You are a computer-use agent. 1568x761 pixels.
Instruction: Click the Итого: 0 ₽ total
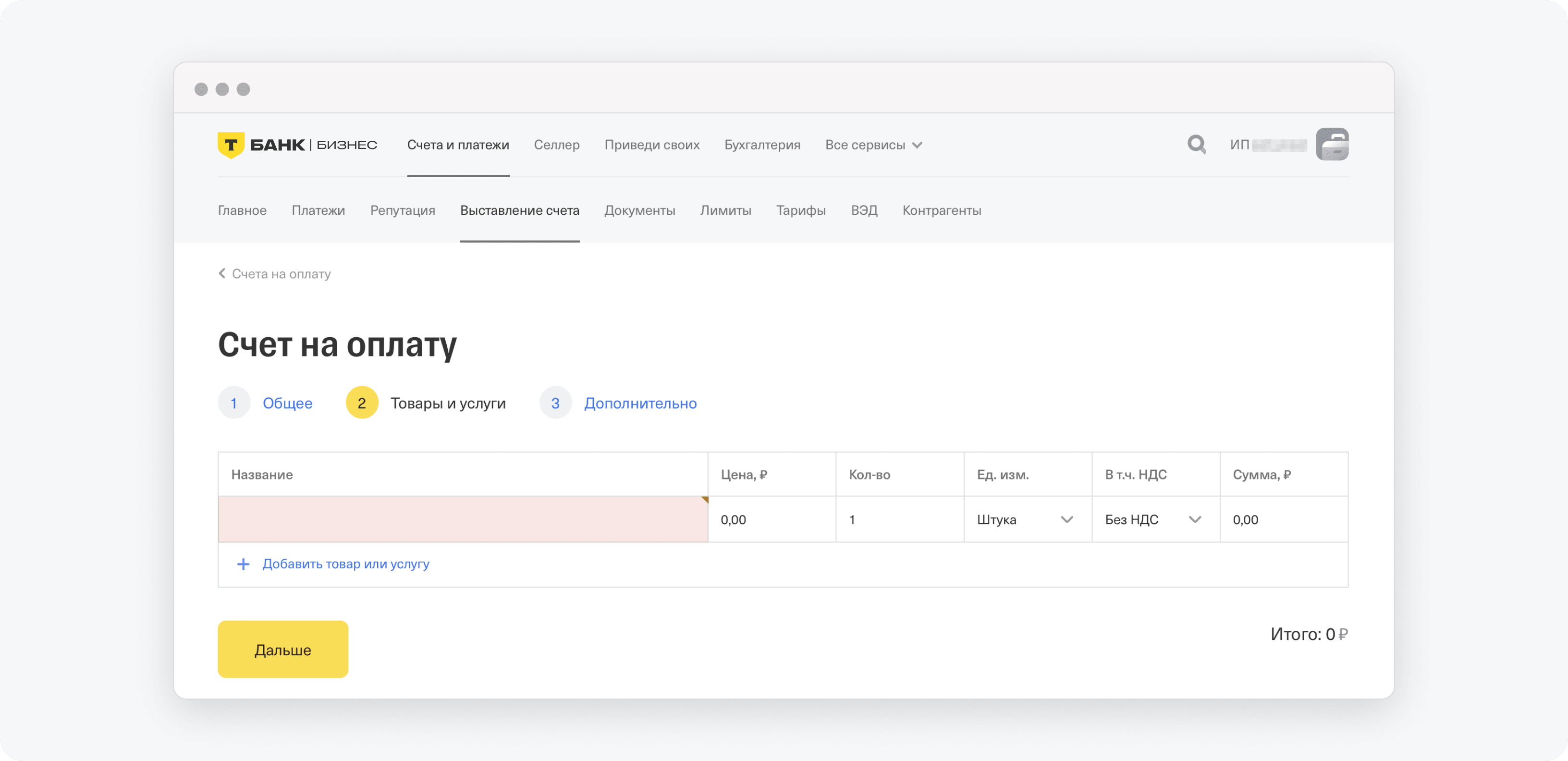coord(1309,634)
